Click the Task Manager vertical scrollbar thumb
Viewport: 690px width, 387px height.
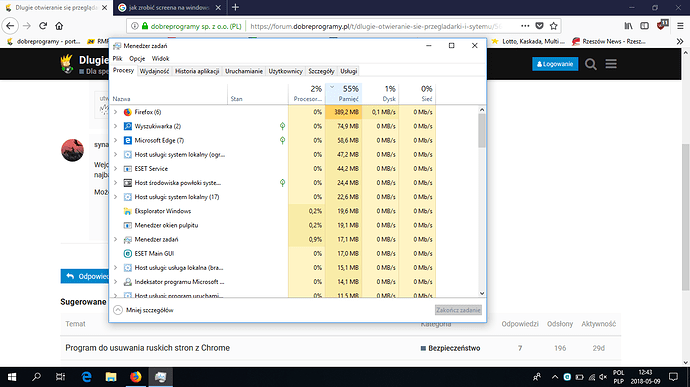coord(482,131)
